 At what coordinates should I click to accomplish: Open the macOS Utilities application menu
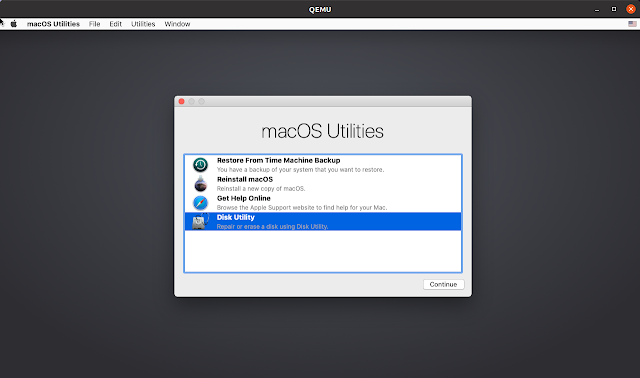point(53,24)
